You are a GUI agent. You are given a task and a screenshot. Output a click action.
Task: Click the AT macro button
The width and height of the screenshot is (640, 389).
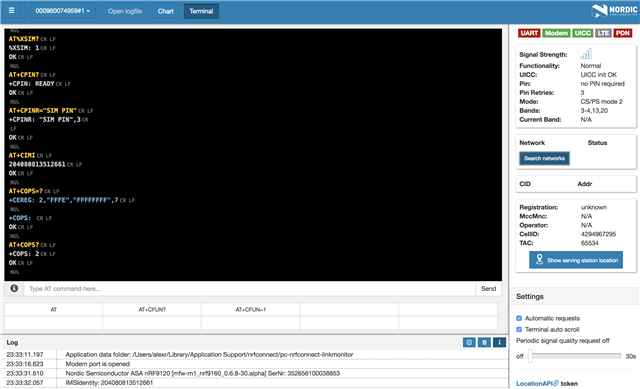tap(53, 309)
